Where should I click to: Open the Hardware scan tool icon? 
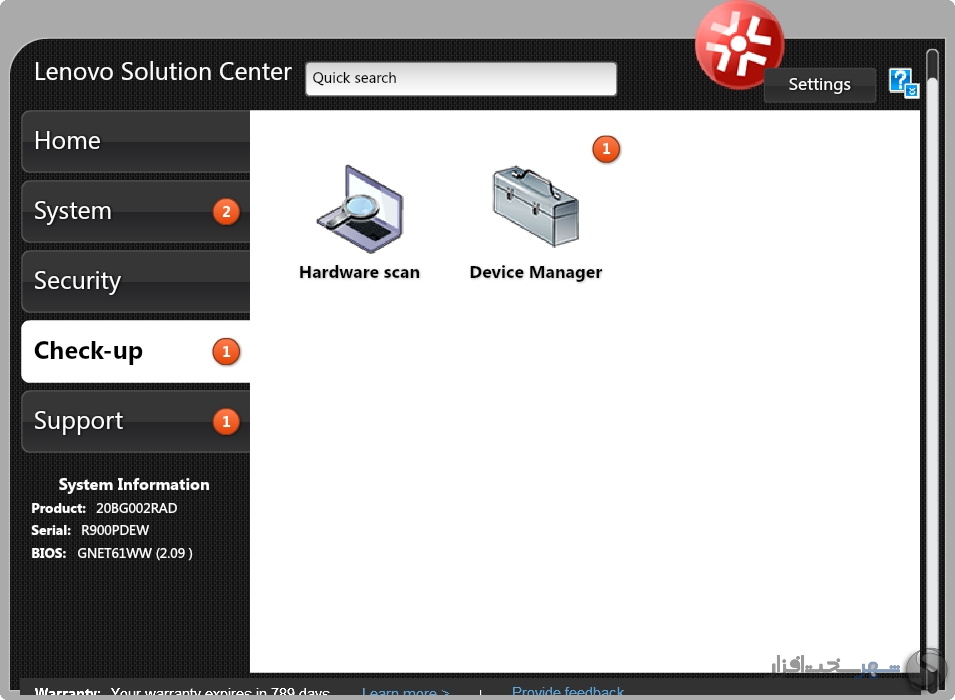click(x=359, y=208)
